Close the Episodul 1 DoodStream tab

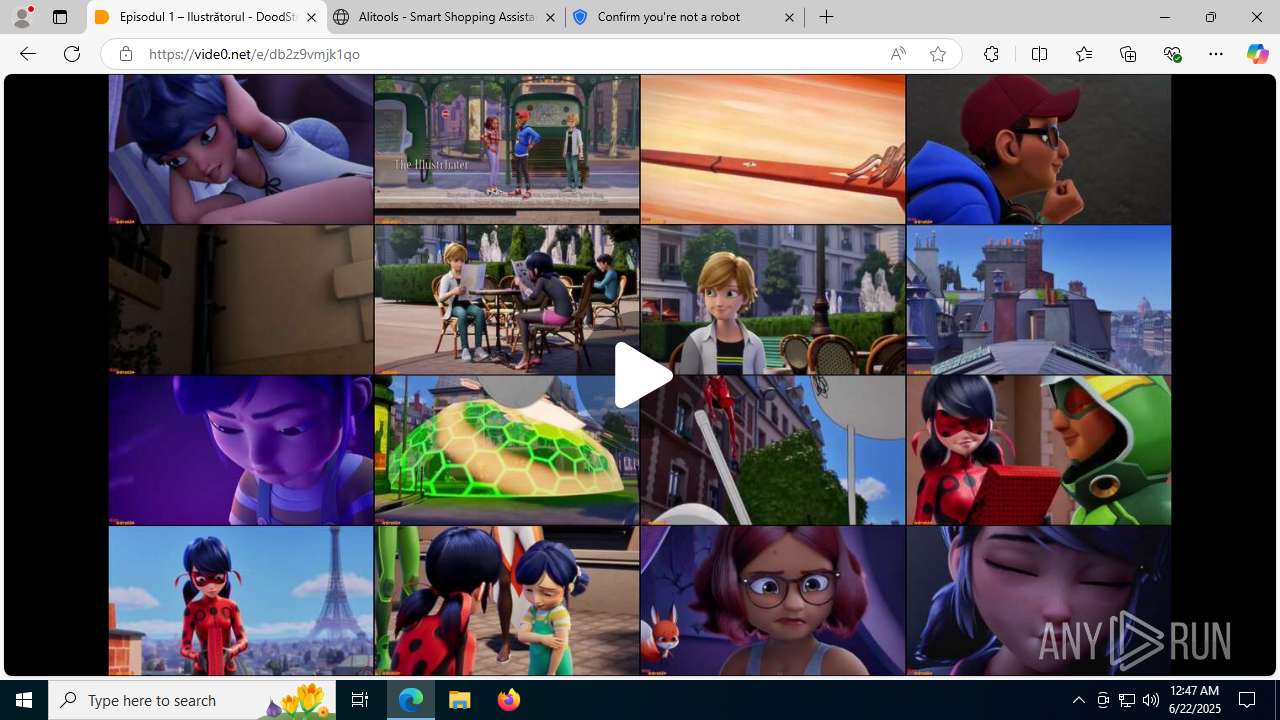311,17
